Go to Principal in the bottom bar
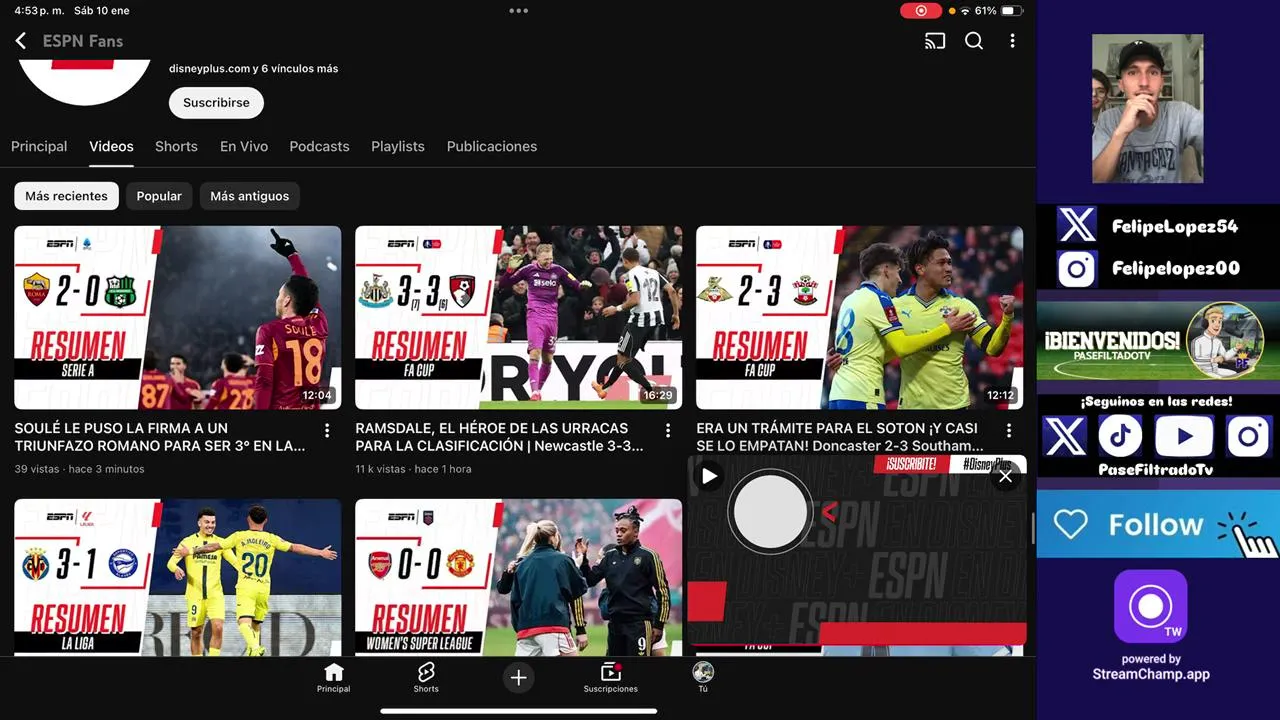 click(334, 678)
